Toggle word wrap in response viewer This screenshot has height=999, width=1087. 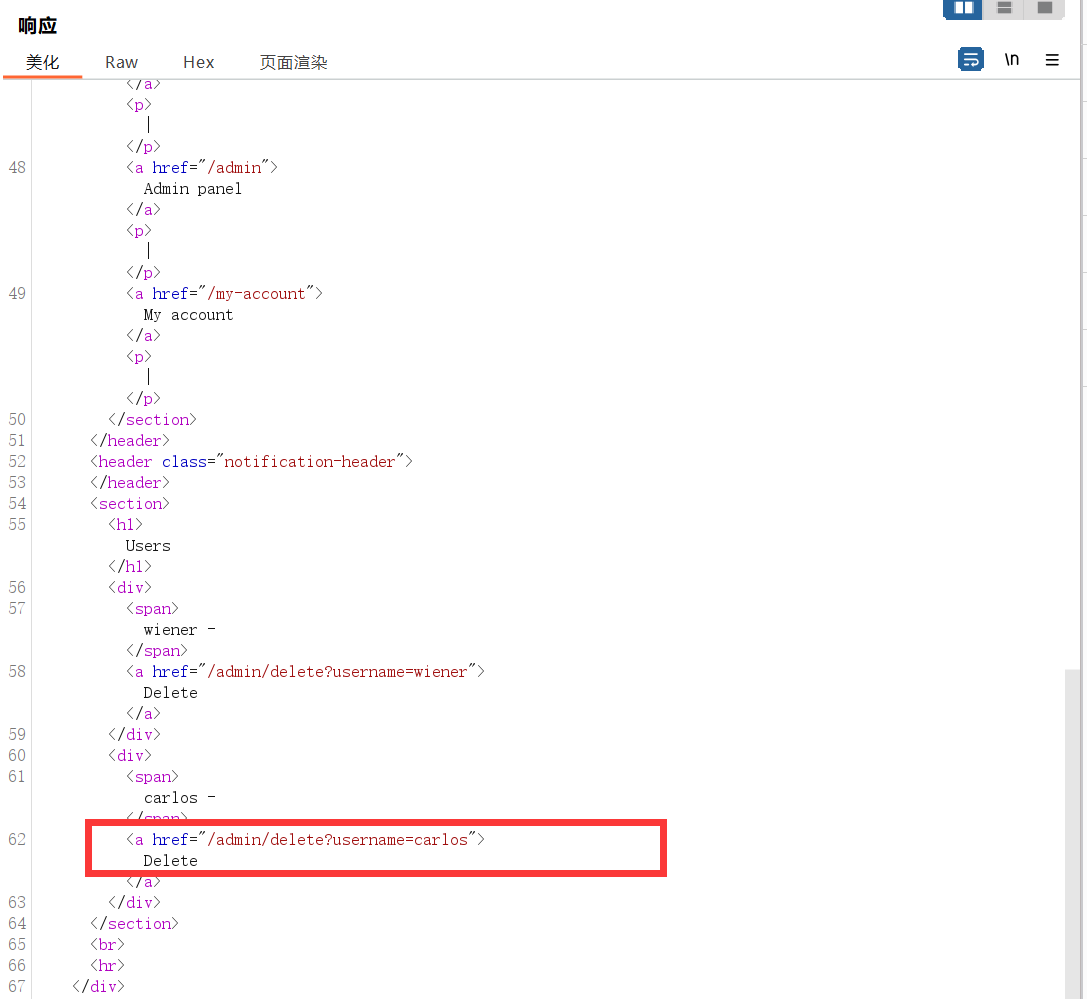pos(970,60)
